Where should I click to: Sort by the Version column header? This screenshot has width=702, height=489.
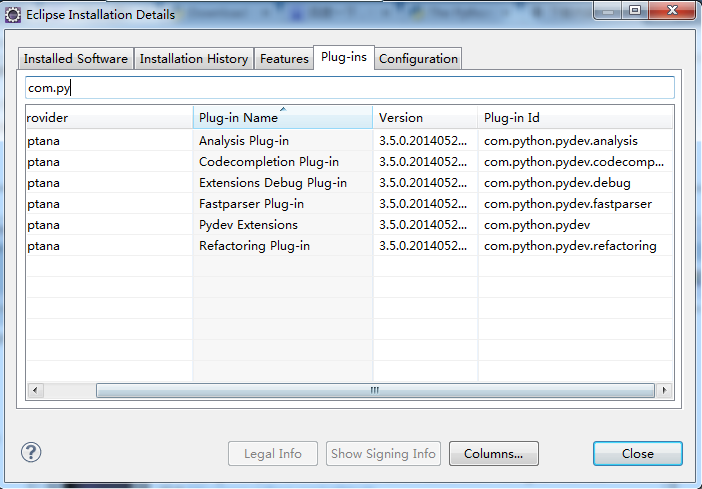425,118
